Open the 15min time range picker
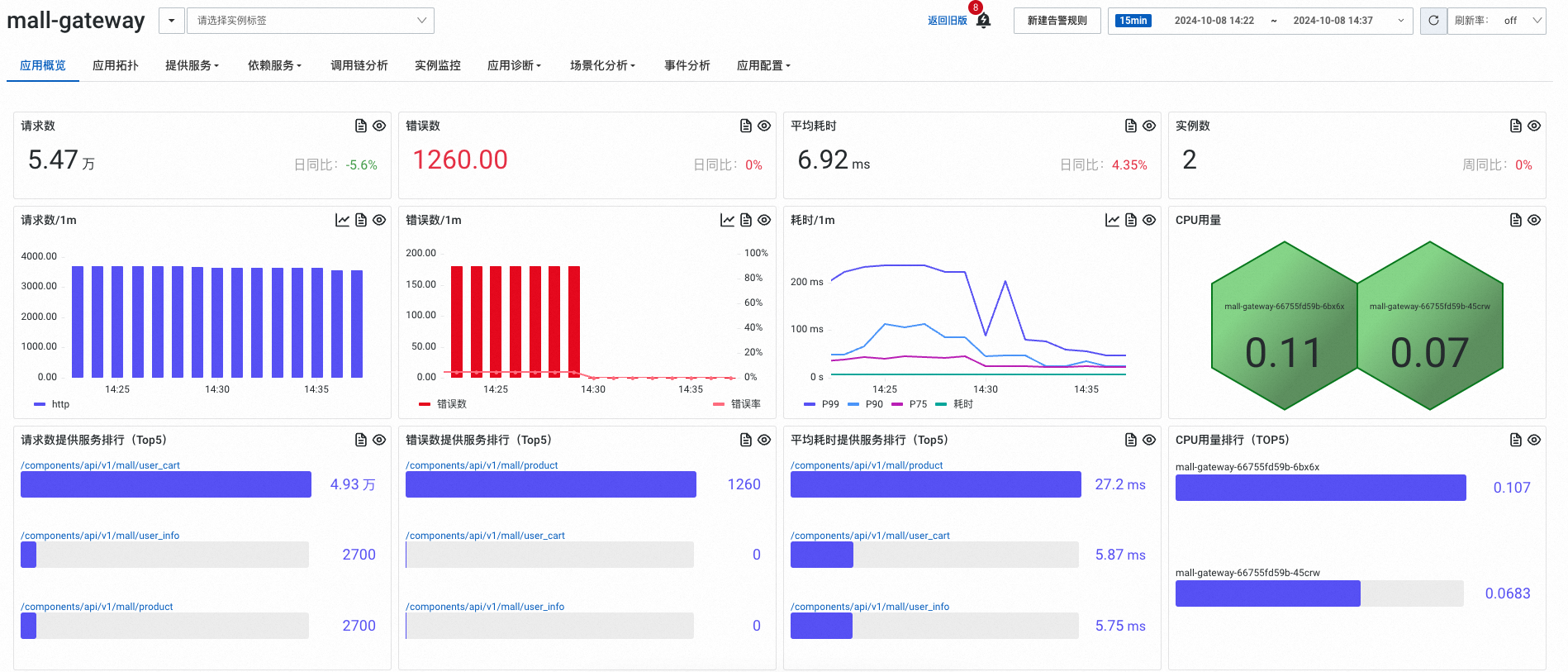 coord(1261,21)
